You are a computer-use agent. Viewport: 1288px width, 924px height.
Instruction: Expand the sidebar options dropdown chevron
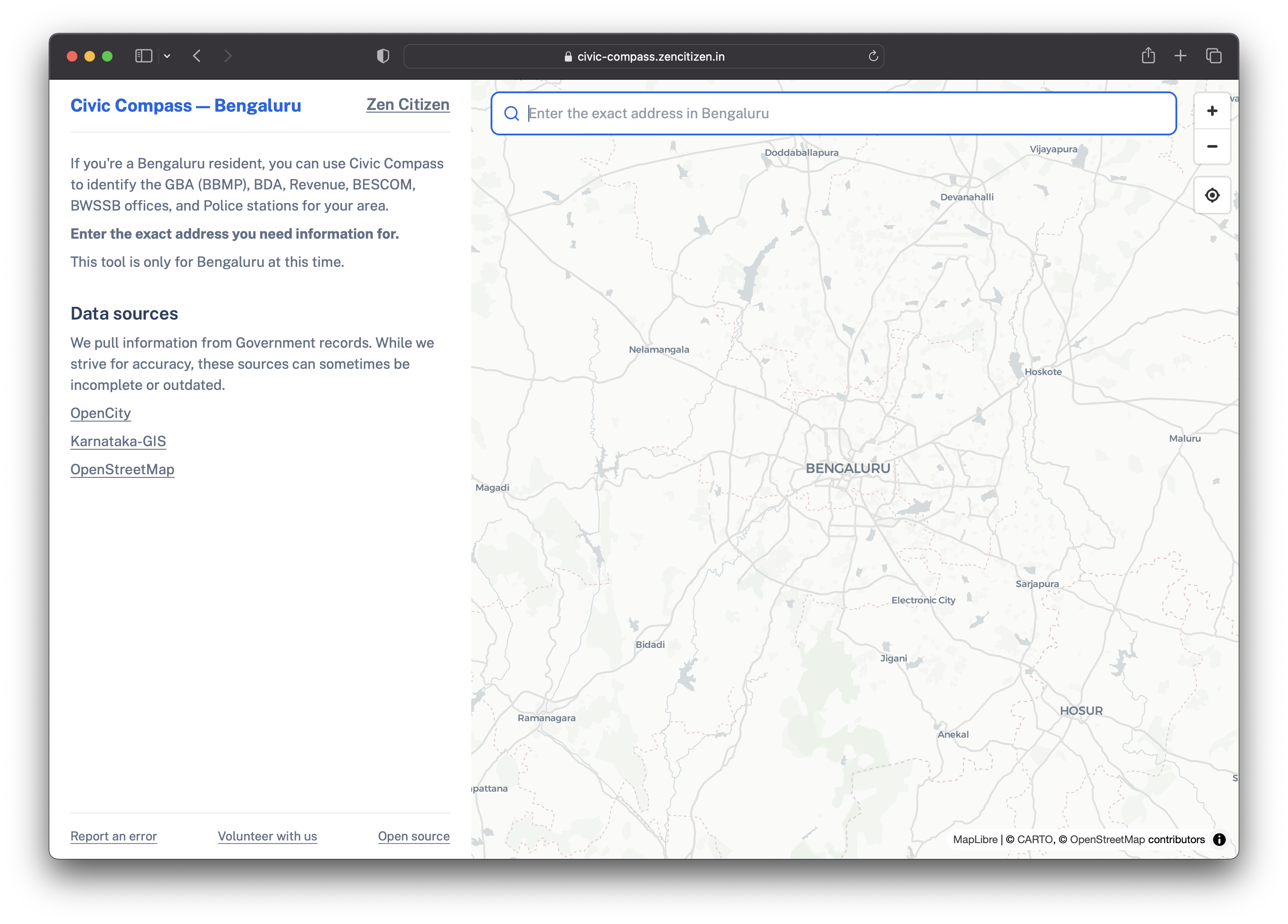(x=167, y=56)
